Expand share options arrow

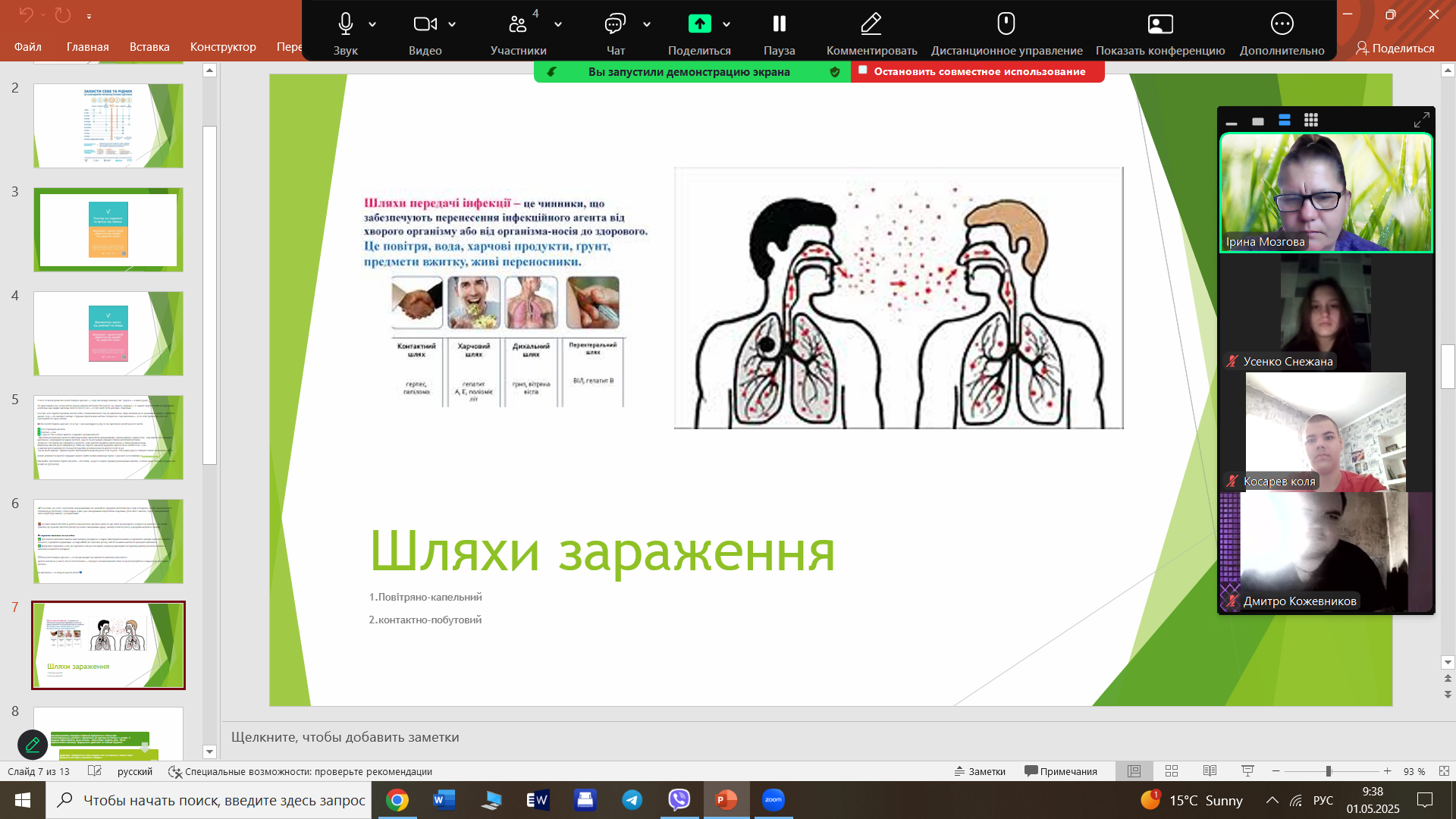(726, 24)
